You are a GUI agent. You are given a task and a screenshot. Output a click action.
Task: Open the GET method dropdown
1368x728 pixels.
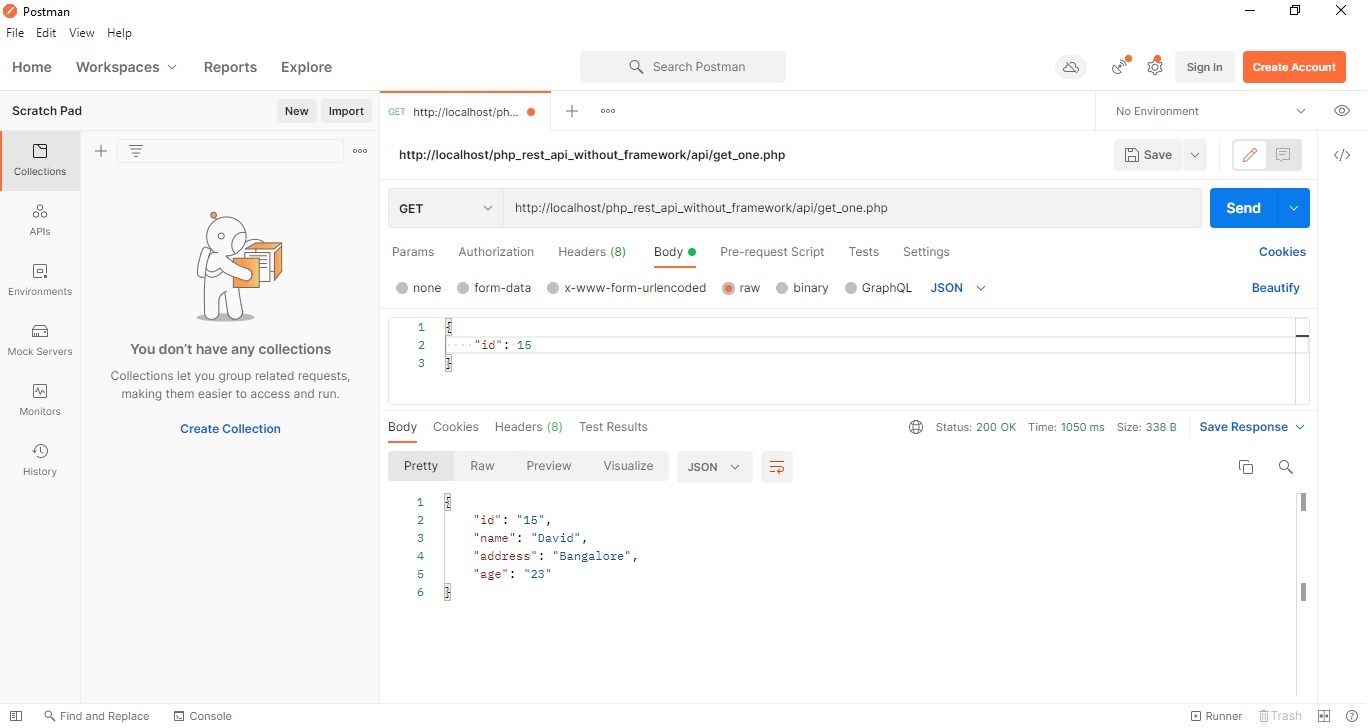[446, 208]
